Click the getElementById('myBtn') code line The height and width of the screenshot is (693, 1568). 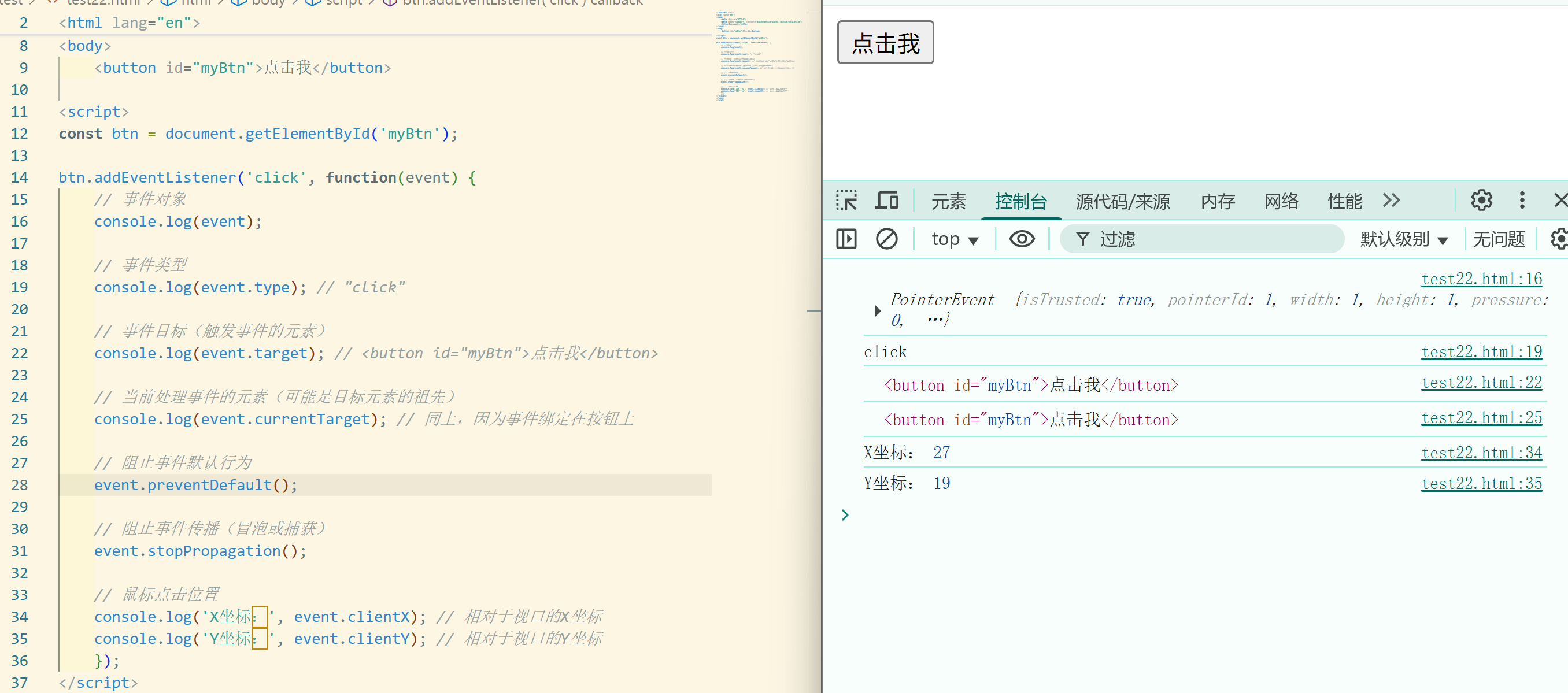point(258,134)
